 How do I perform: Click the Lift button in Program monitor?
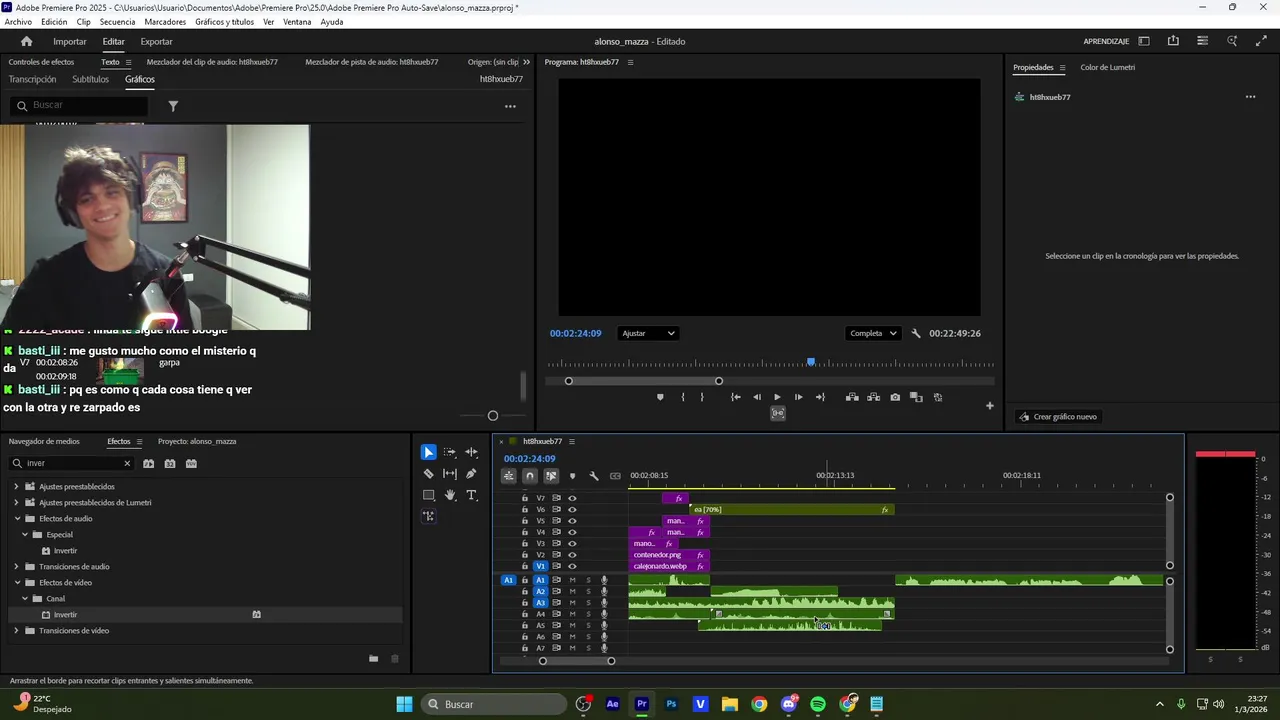click(852, 397)
